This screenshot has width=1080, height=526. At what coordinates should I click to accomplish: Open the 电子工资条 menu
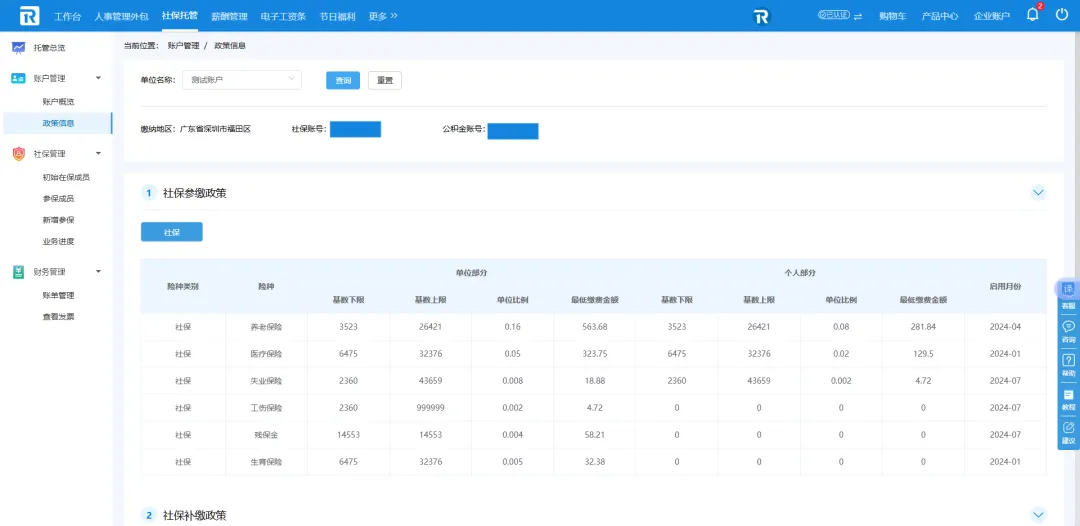coord(283,17)
